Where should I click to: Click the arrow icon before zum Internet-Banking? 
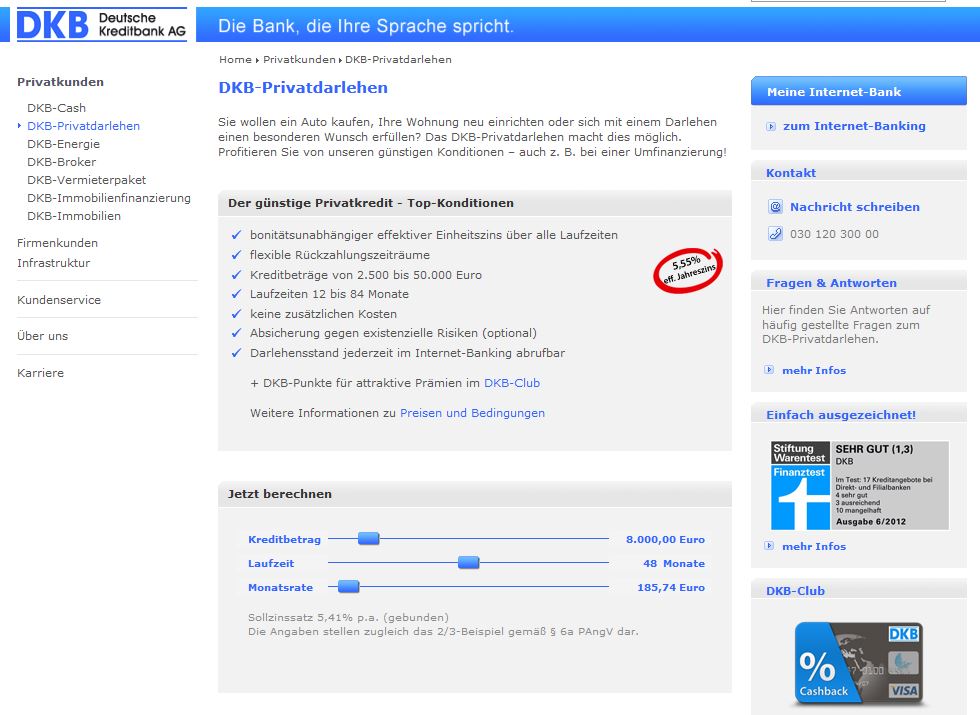pos(770,127)
